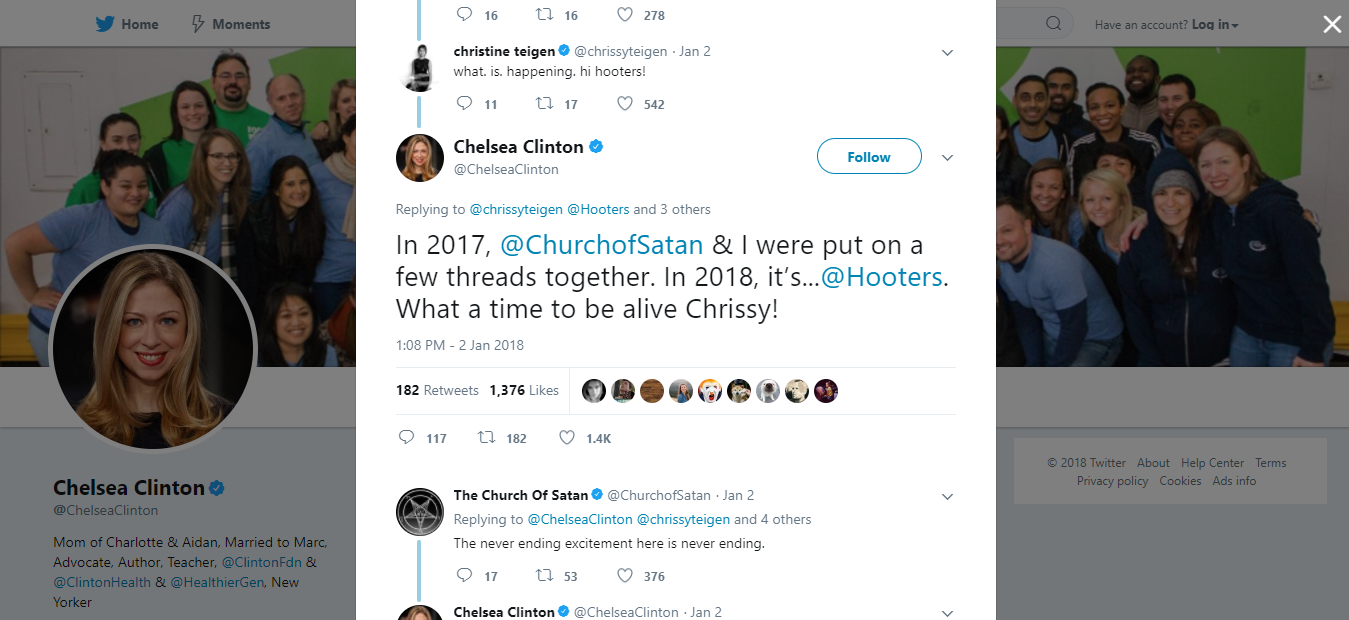1349x620 pixels.
Task: Open the Privacy policy link
Action: (x=1112, y=480)
